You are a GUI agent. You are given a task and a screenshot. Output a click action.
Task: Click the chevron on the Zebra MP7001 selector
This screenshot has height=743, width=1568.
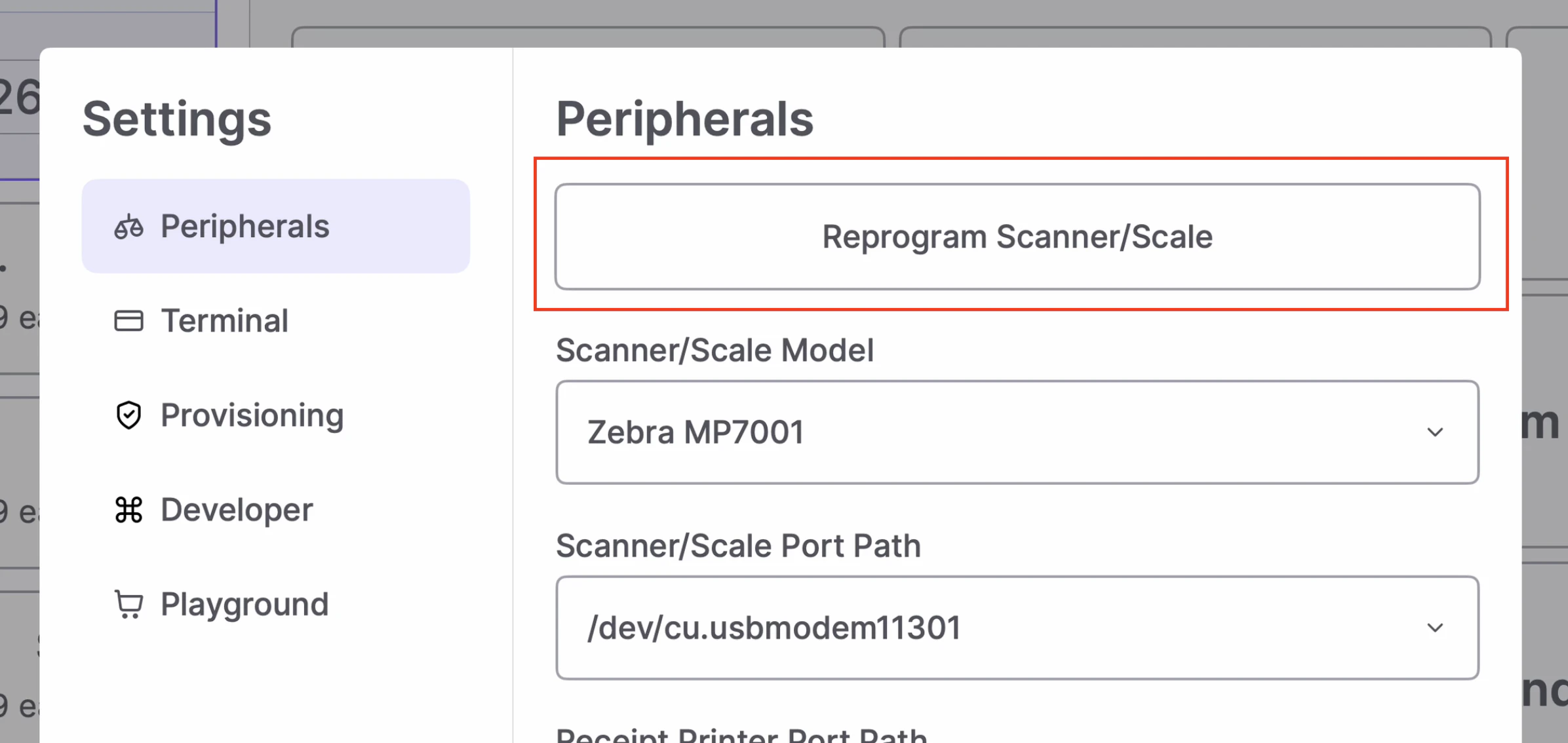1436,432
